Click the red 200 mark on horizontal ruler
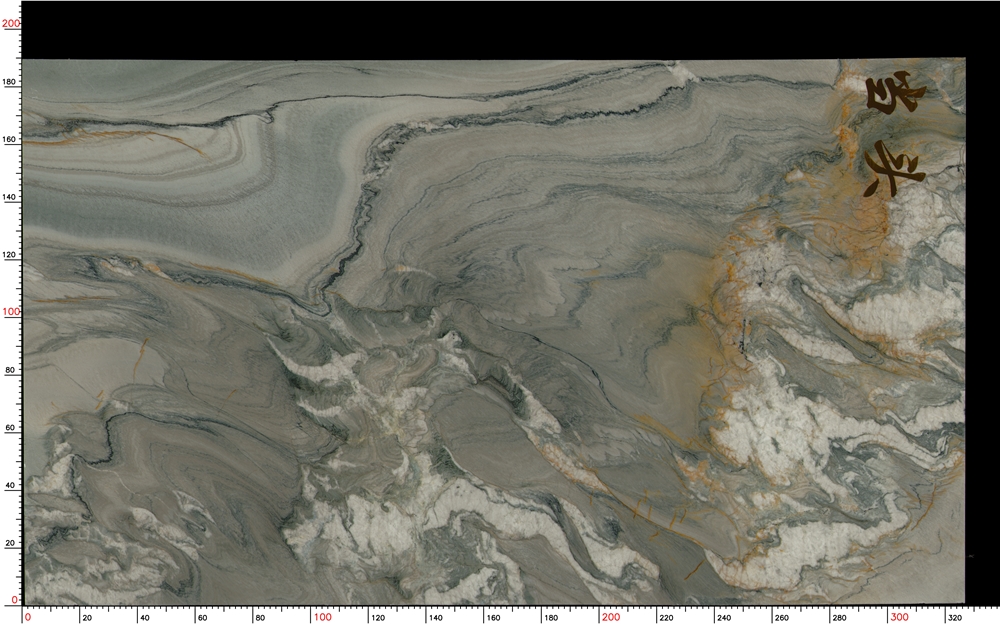Viewport: 1000px width, 627px height. coord(611,617)
